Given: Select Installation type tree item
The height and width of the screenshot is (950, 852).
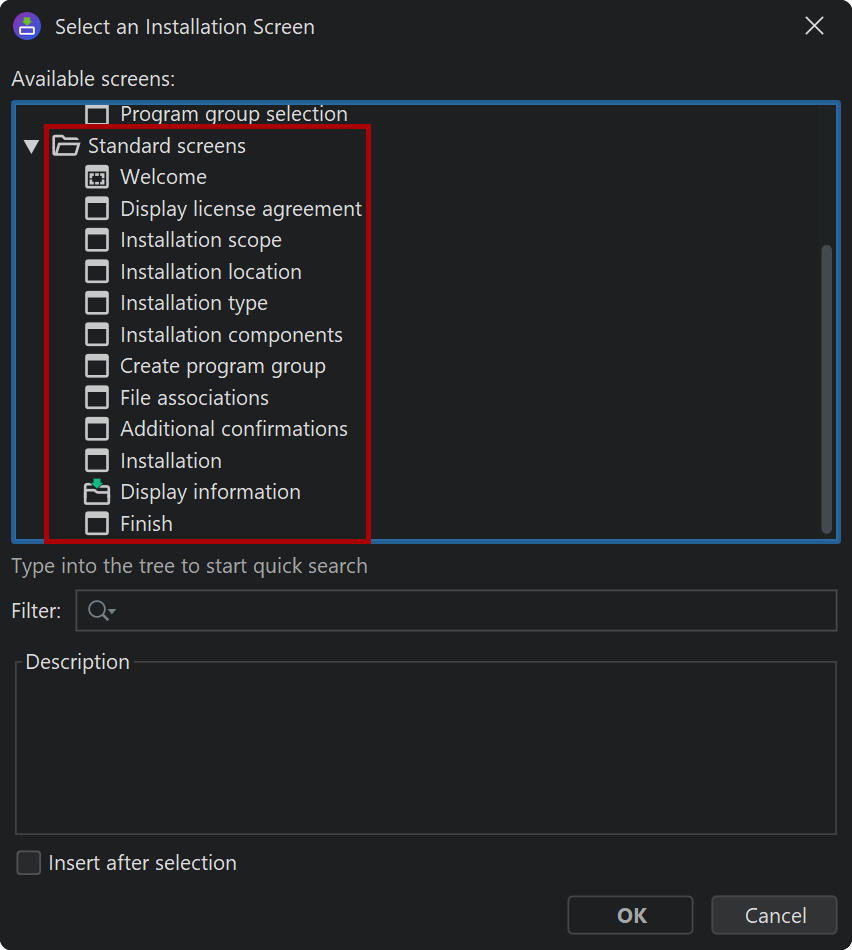Looking at the screenshot, I should tap(194, 303).
